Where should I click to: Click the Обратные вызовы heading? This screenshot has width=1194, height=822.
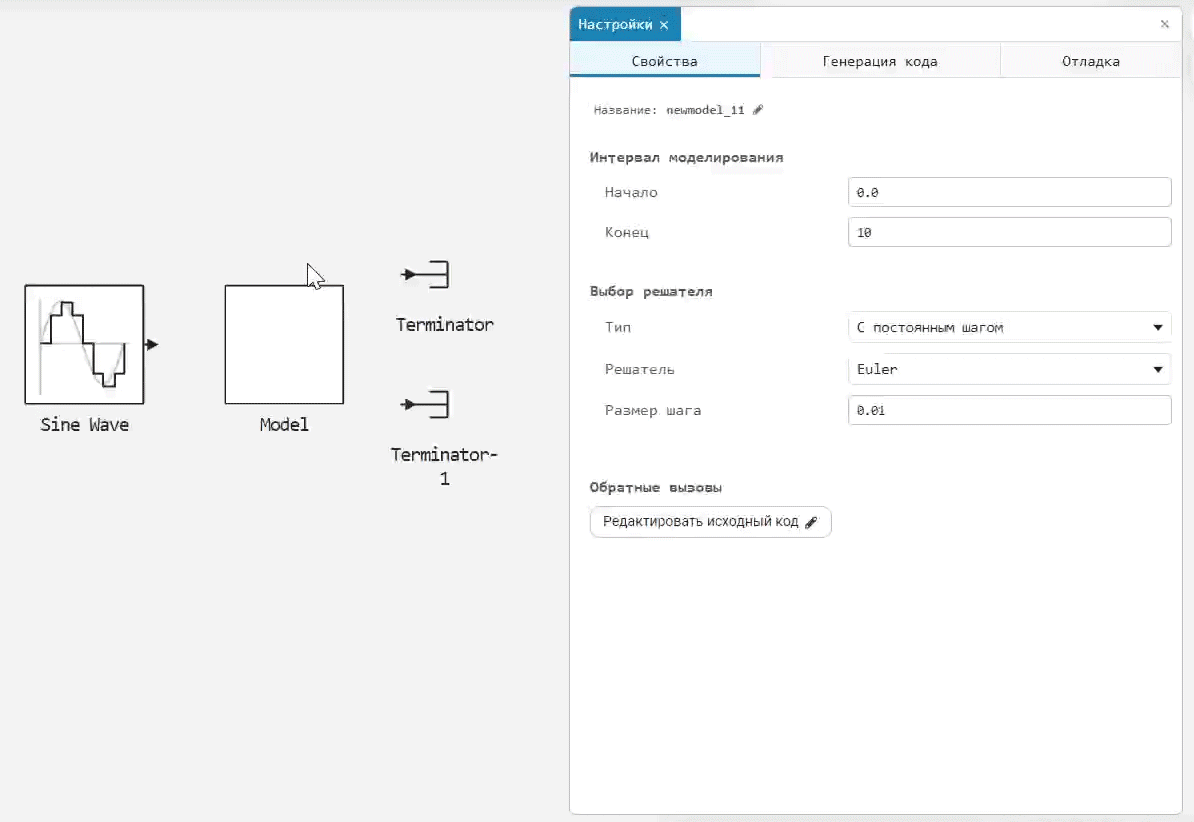click(x=656, y=488)
